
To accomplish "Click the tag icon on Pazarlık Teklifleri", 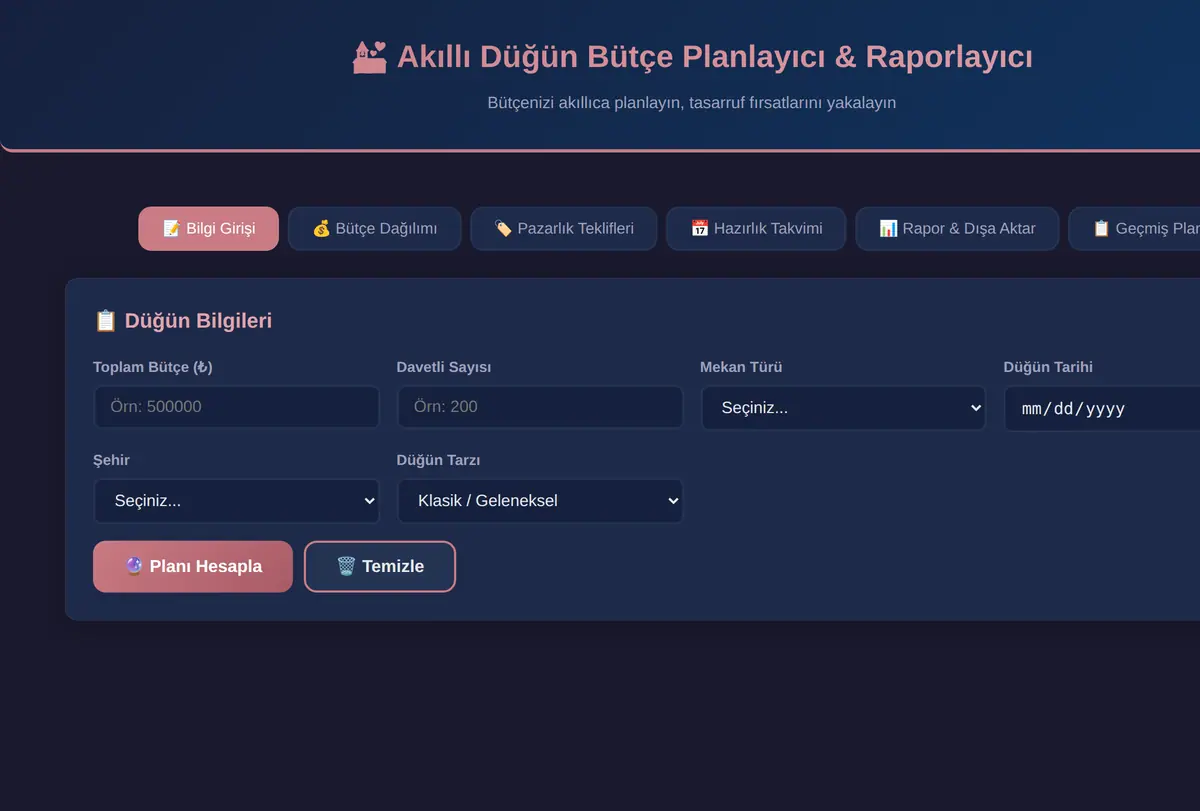I will coord(503,229).
